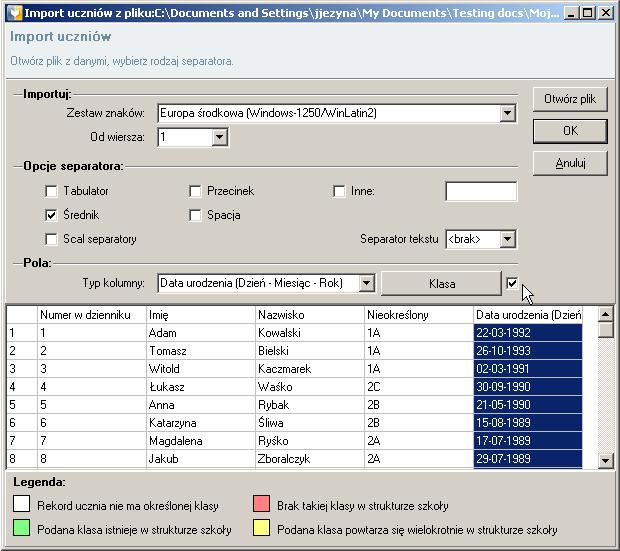Screen dimensions: 620x551
Task: Click the Otwórz plik button
Action: point(570,99)
